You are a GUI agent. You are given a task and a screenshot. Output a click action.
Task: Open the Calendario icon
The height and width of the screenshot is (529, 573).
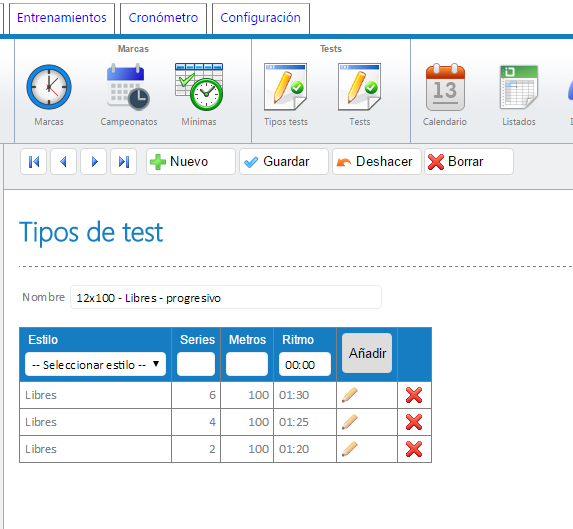click(445, 87)
